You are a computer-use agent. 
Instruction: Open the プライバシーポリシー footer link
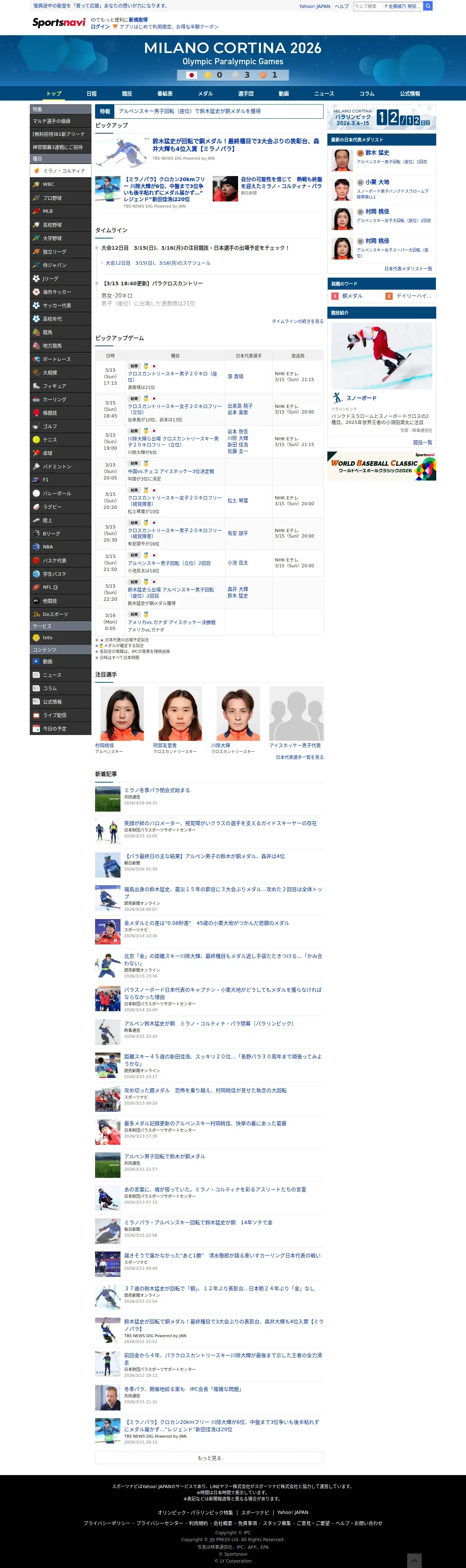tap(106, 1523)
